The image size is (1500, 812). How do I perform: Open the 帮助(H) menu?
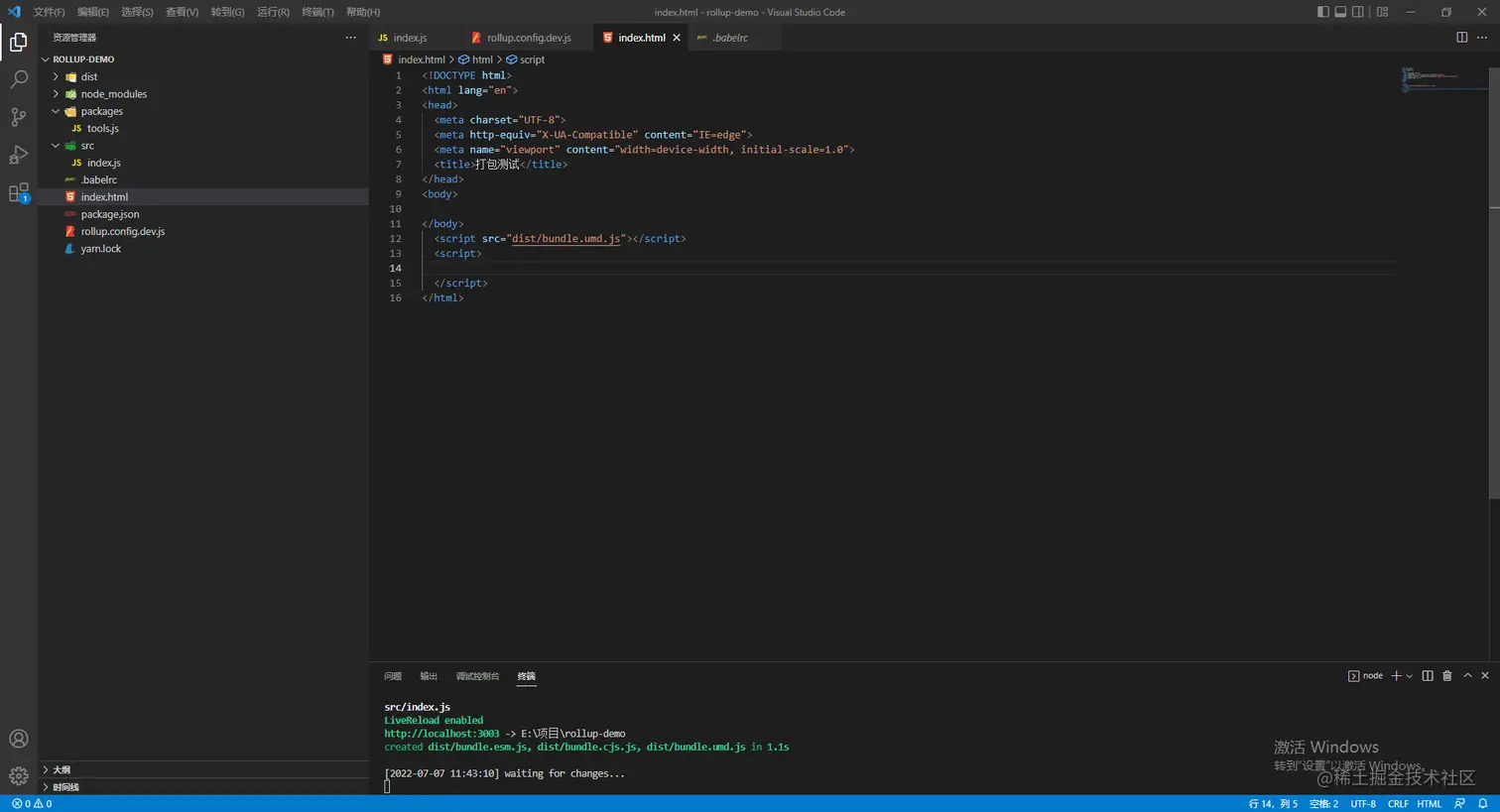(x=363, y=12)
